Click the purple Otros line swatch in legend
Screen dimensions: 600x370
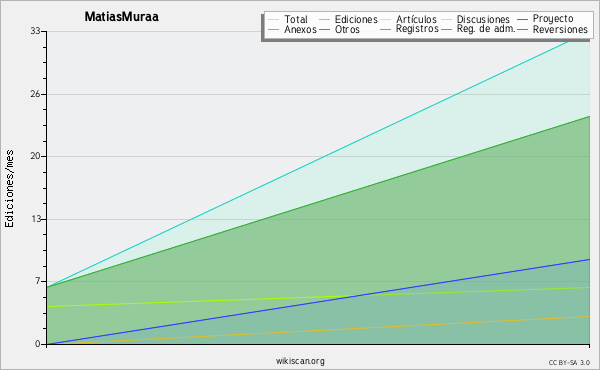[x=324, y=29]
